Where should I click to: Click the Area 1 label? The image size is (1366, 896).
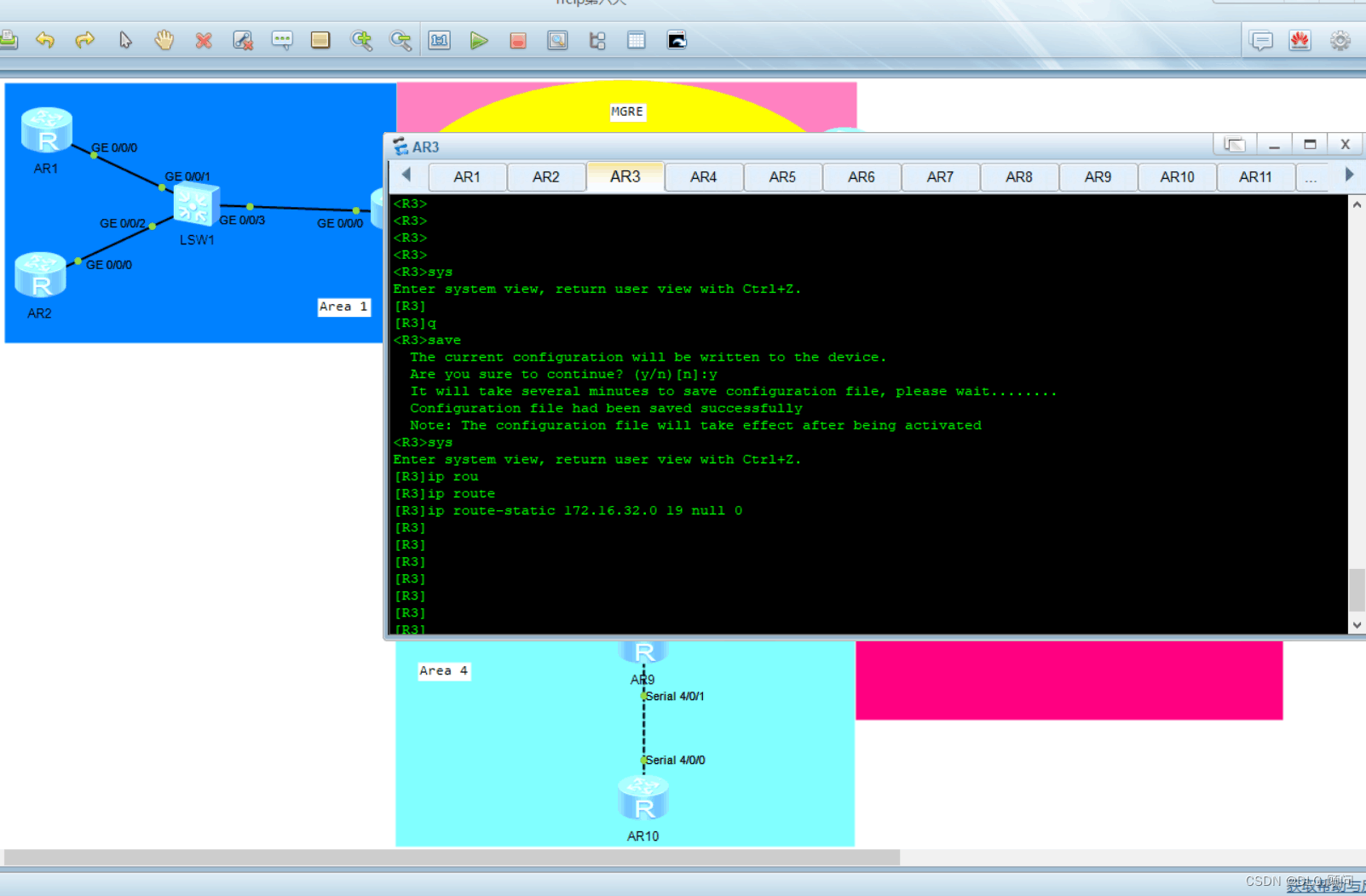pos(344,307)
